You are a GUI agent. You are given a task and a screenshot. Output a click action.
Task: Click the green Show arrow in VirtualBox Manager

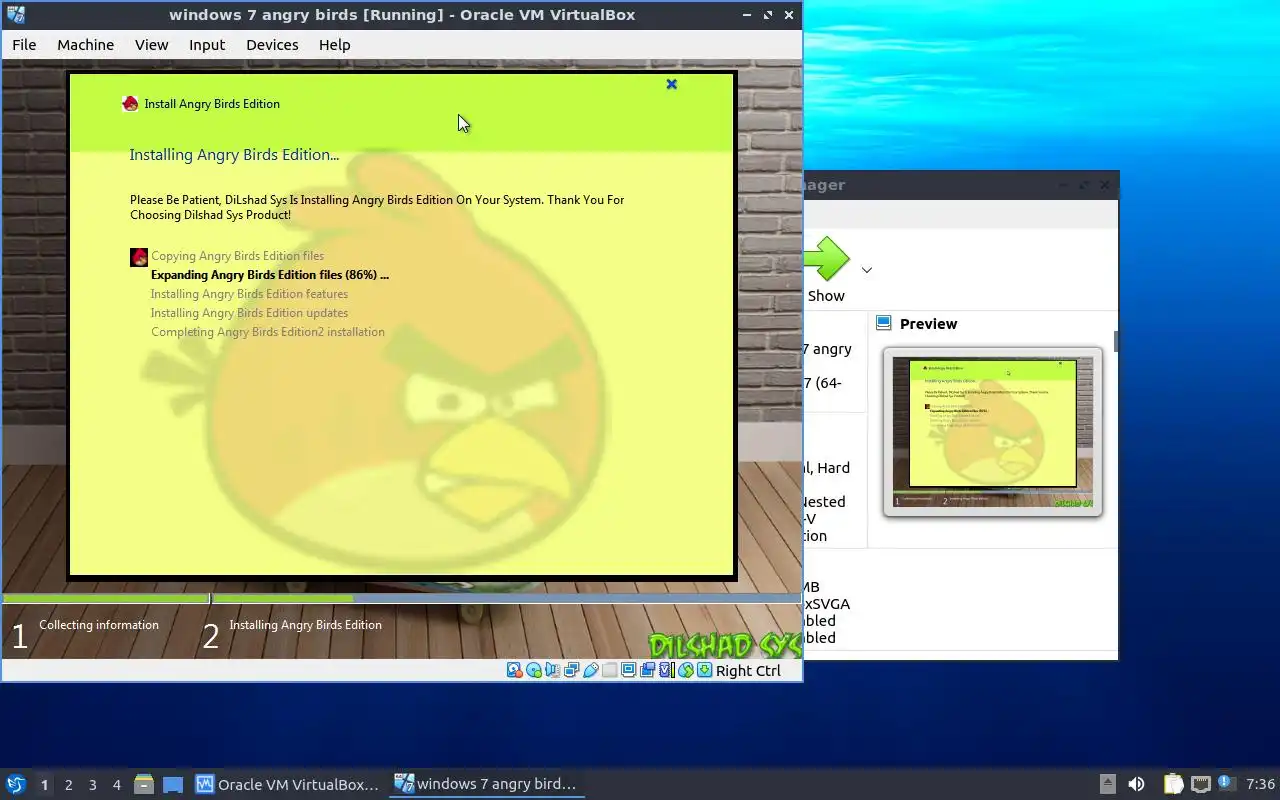tap(826, 259)
